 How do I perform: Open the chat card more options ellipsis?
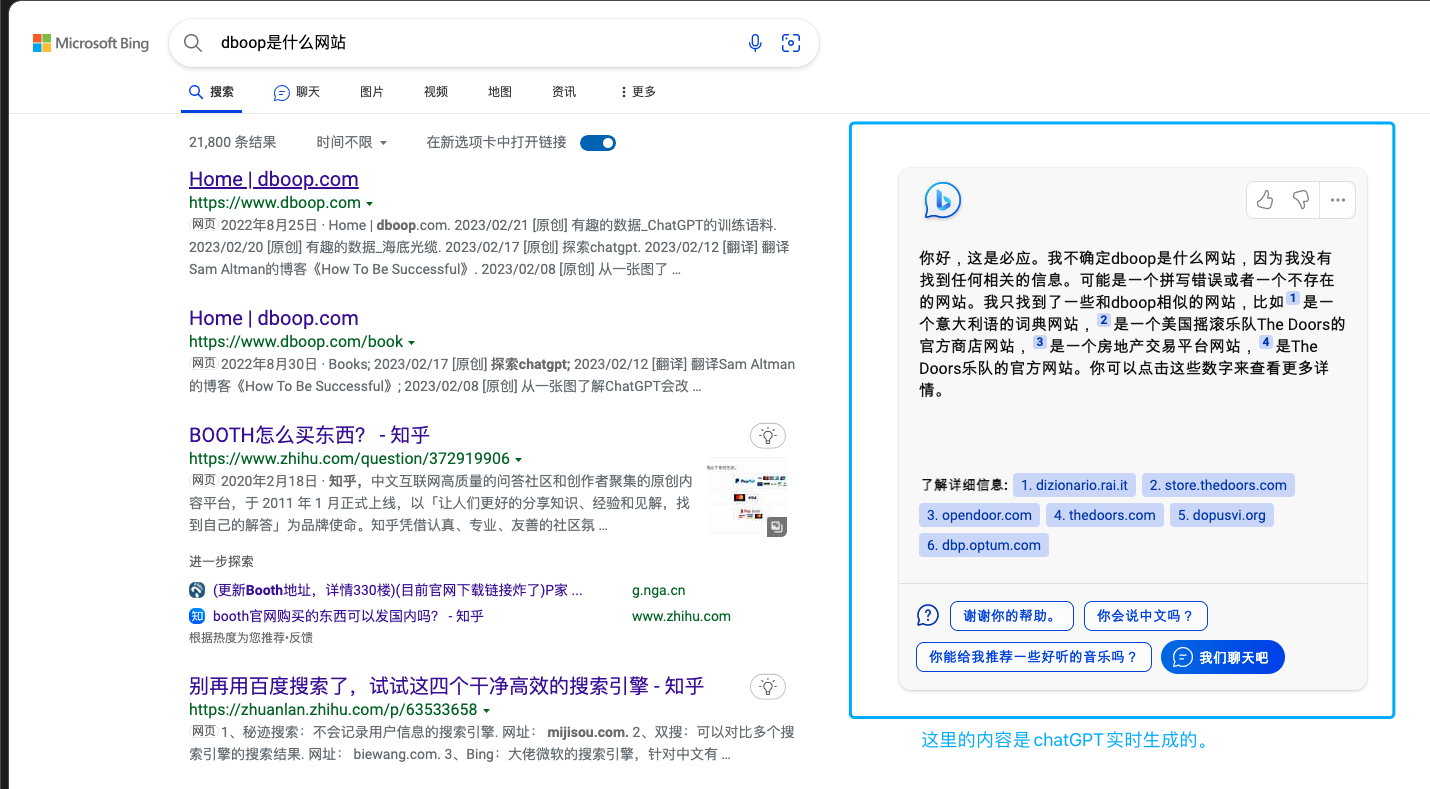1338,200
